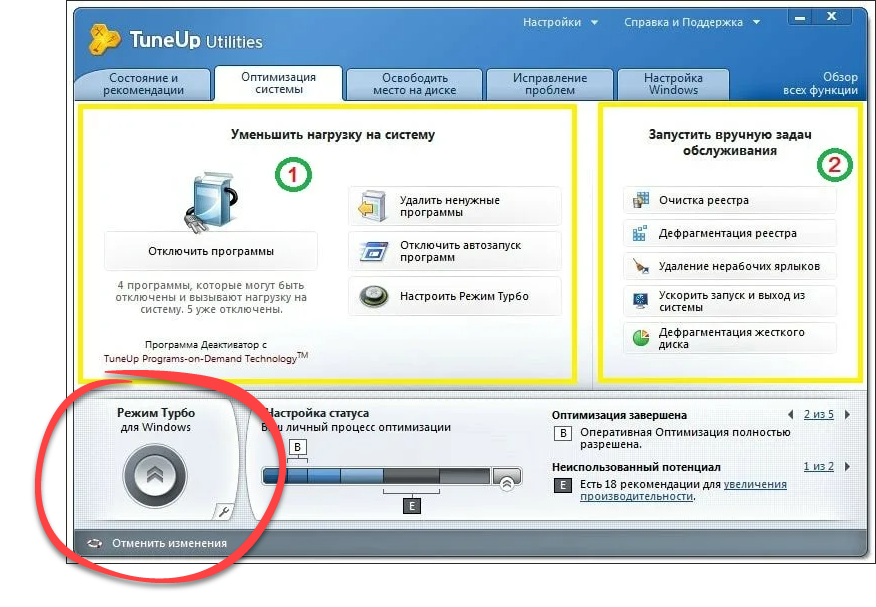This screenshot has width=876, height=607.
Task: Click text Неиспользованный потенциал
Action: click(x=636, y=467)
